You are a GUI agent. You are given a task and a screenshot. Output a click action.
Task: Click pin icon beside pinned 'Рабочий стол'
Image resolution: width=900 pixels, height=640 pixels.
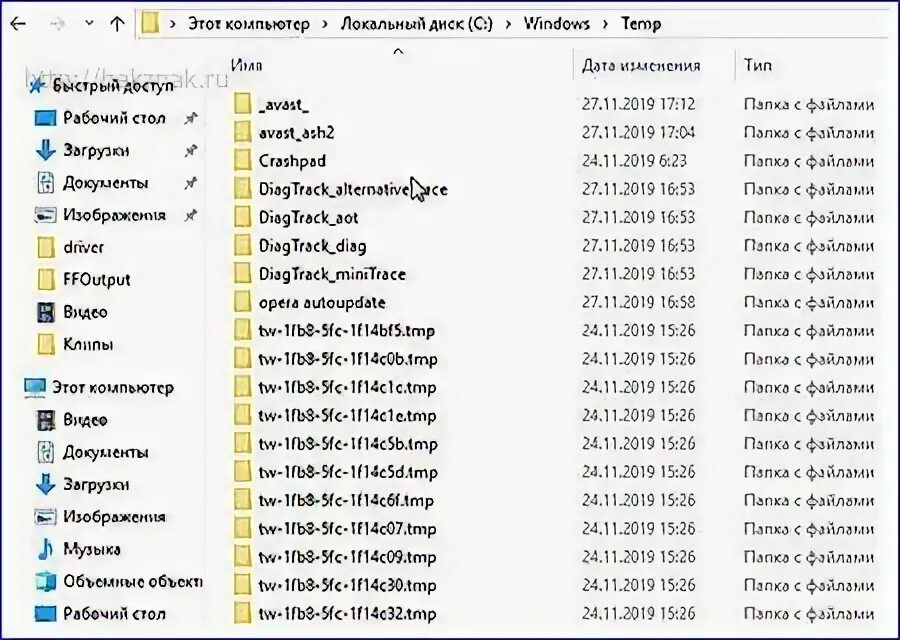(190, 119)
